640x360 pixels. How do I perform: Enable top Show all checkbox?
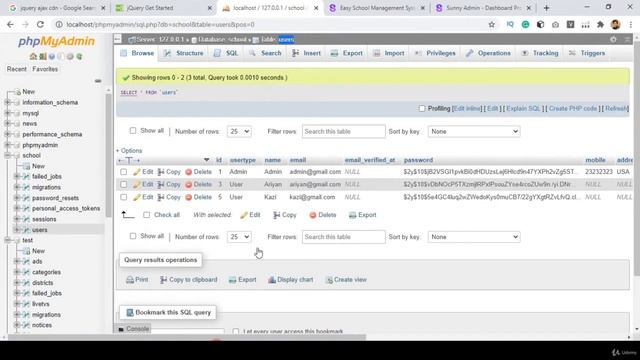pos(133,131)
